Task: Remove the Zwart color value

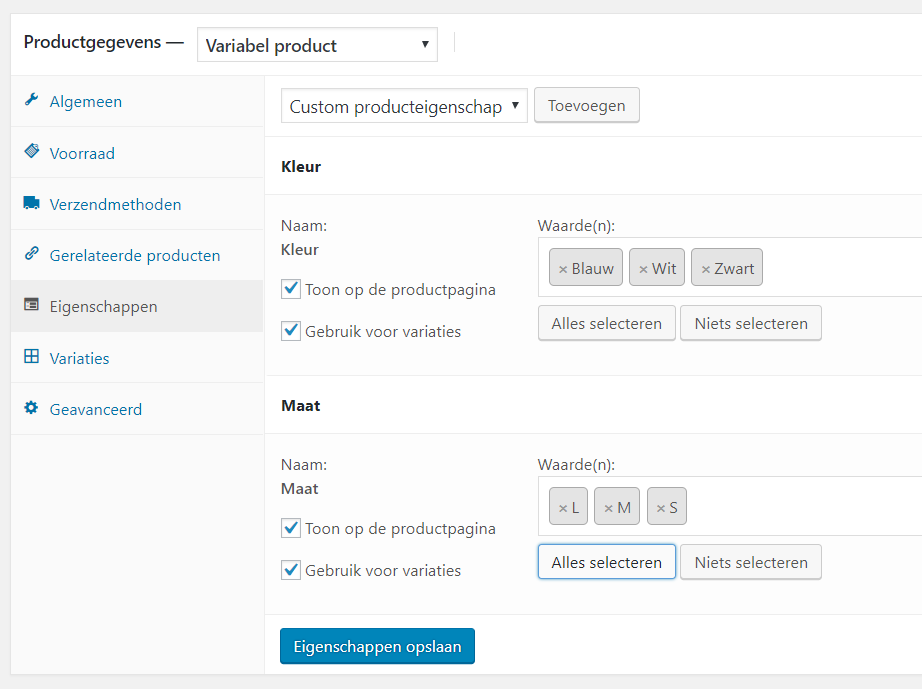Action: pyautogui.click(x=706, y=269)
